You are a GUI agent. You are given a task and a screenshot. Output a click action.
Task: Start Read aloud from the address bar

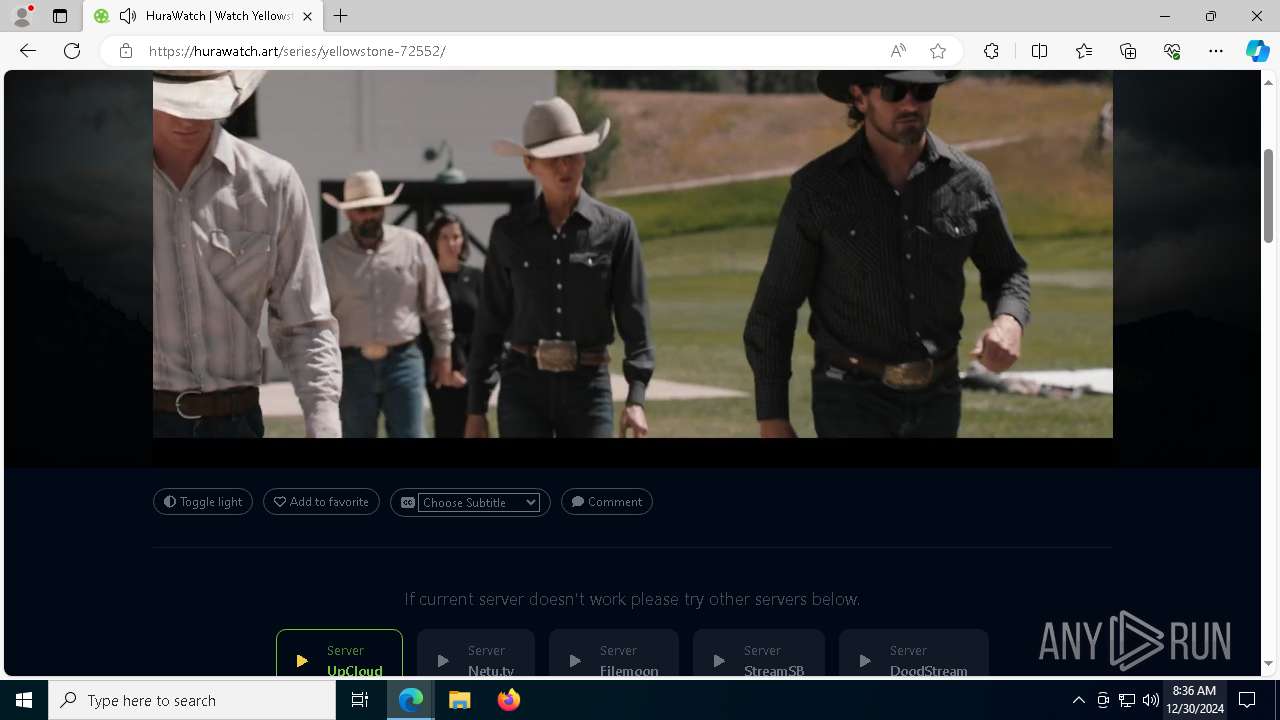click(x=898, y=51)
